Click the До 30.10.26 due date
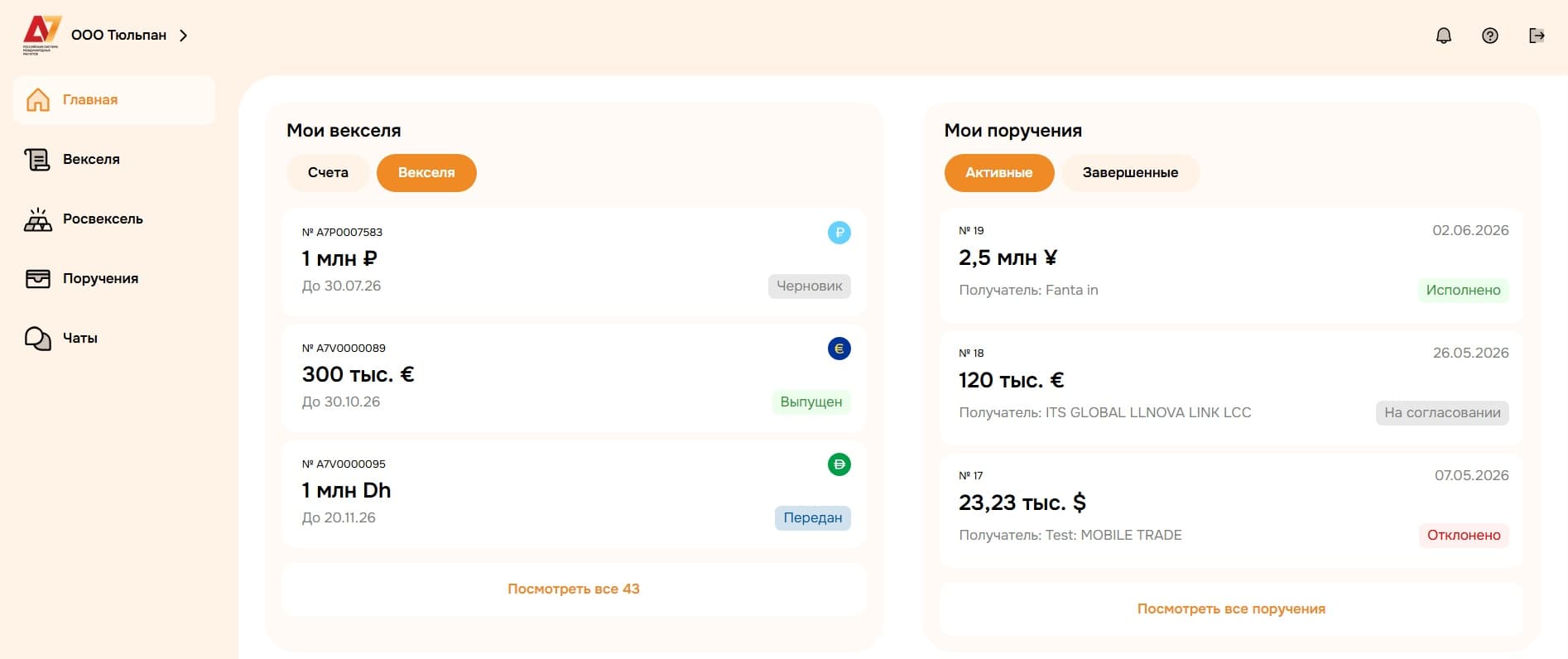The height and width of the screenshot is (659, 1568). 341,402
